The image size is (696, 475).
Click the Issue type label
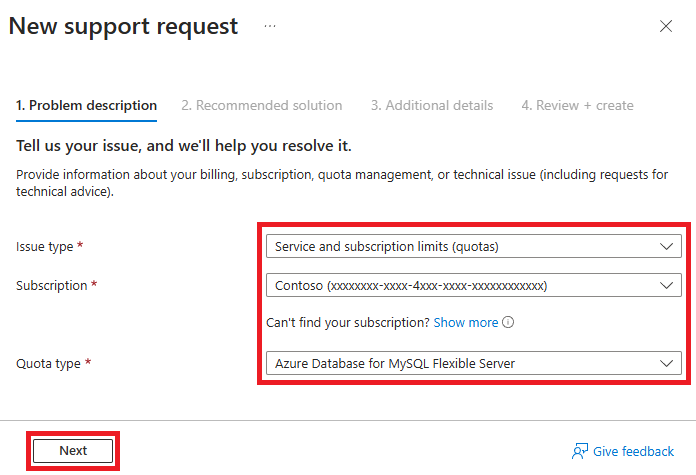[x=44, y=246]
